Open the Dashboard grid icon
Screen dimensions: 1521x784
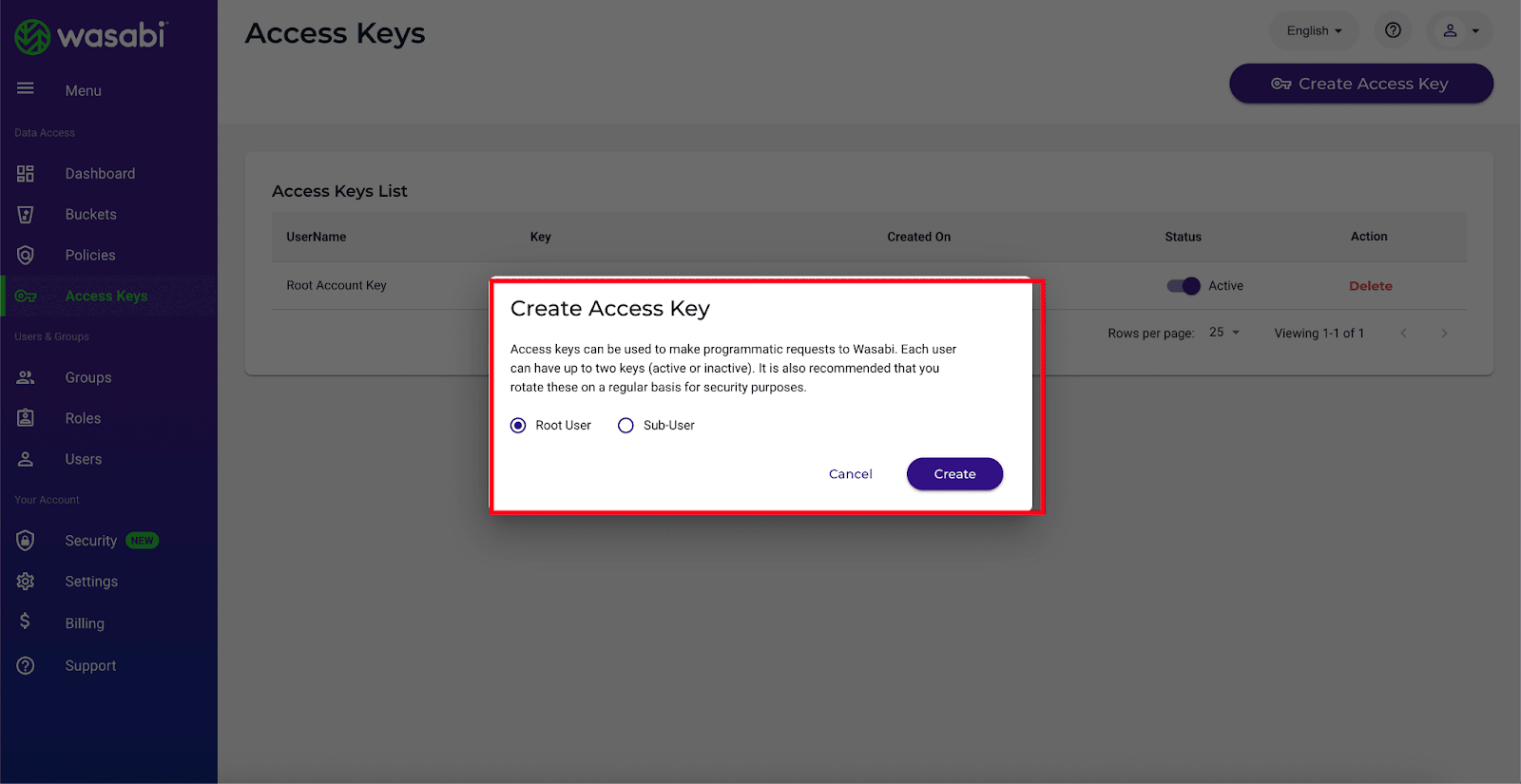(x=26, y=174)
